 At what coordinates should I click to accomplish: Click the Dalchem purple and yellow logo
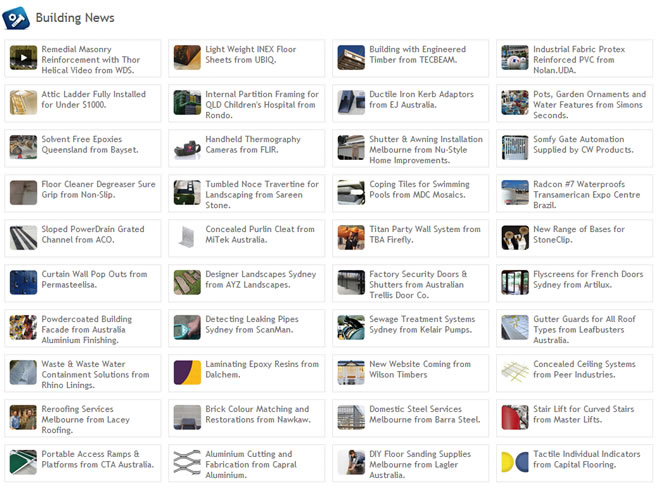point(187,372)
